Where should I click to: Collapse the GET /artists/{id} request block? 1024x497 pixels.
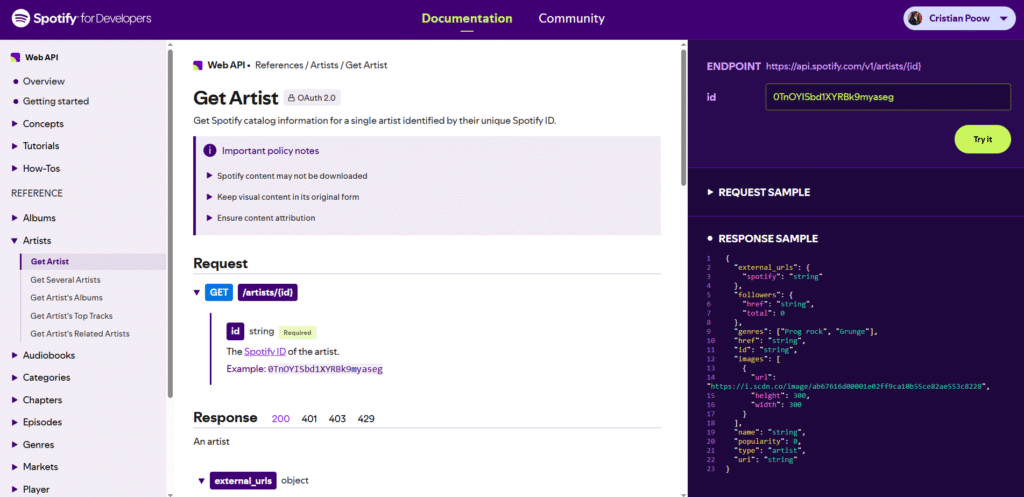tap(196, 293)
